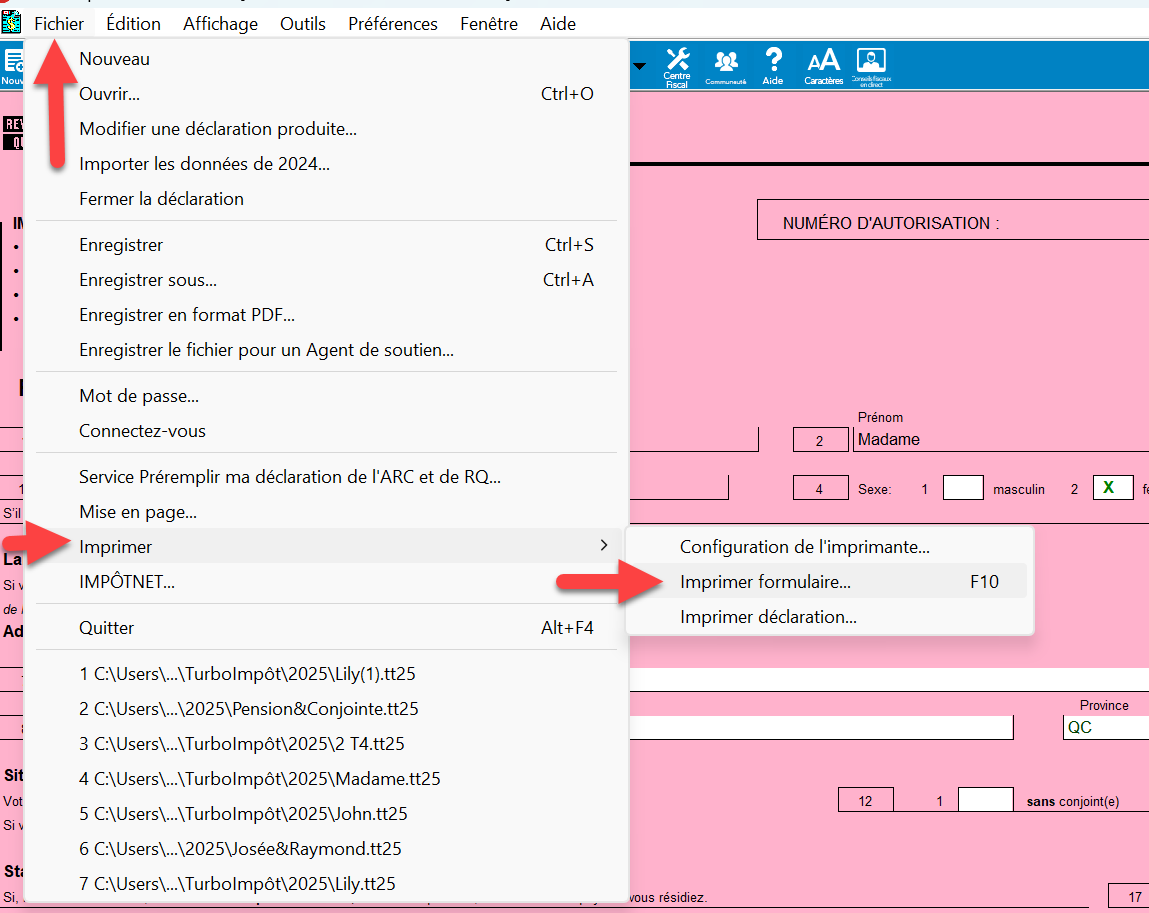Select Imprimer formulaire... from submenu
Screen dimensions: 1149x913
pos(765,582)
